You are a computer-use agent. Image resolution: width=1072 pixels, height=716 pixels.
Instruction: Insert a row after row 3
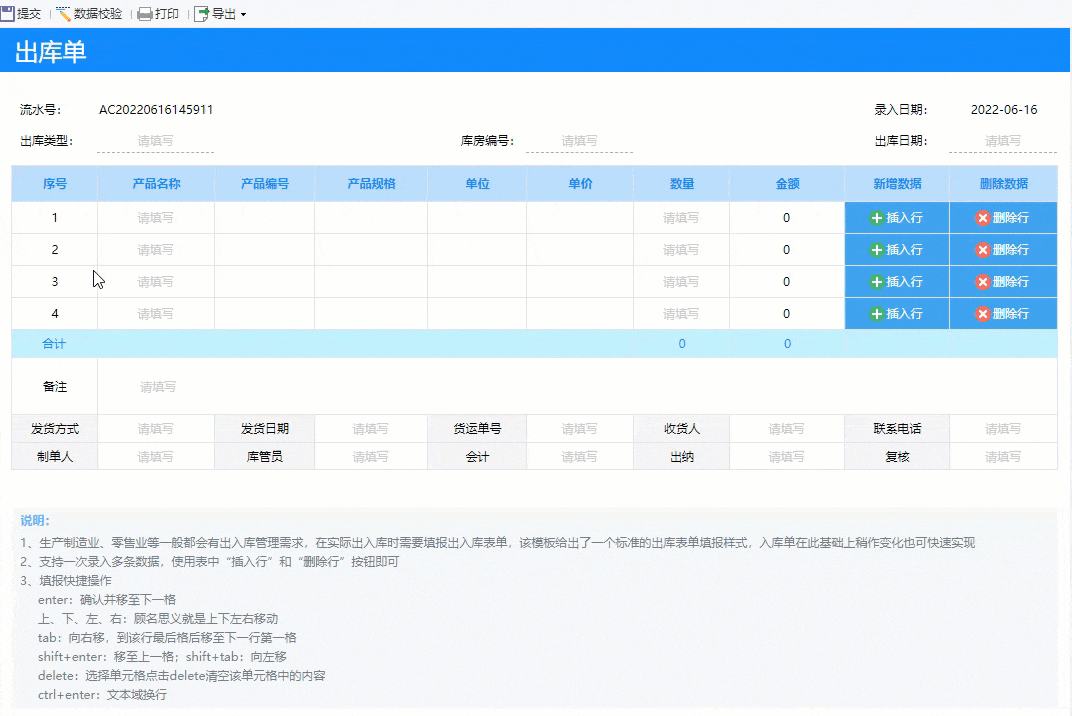point(896,282)
